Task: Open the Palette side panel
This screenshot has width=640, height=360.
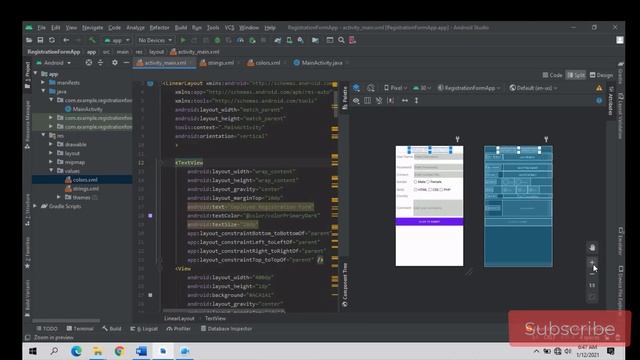Action: 344,98
